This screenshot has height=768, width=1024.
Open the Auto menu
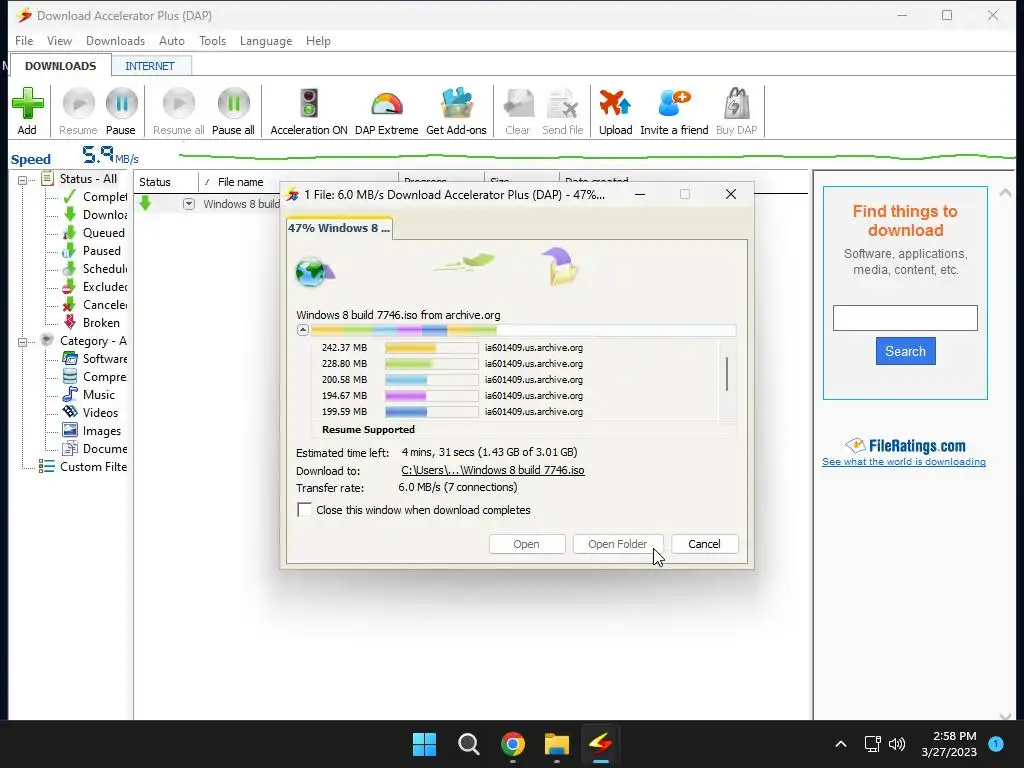click(172, 40)
